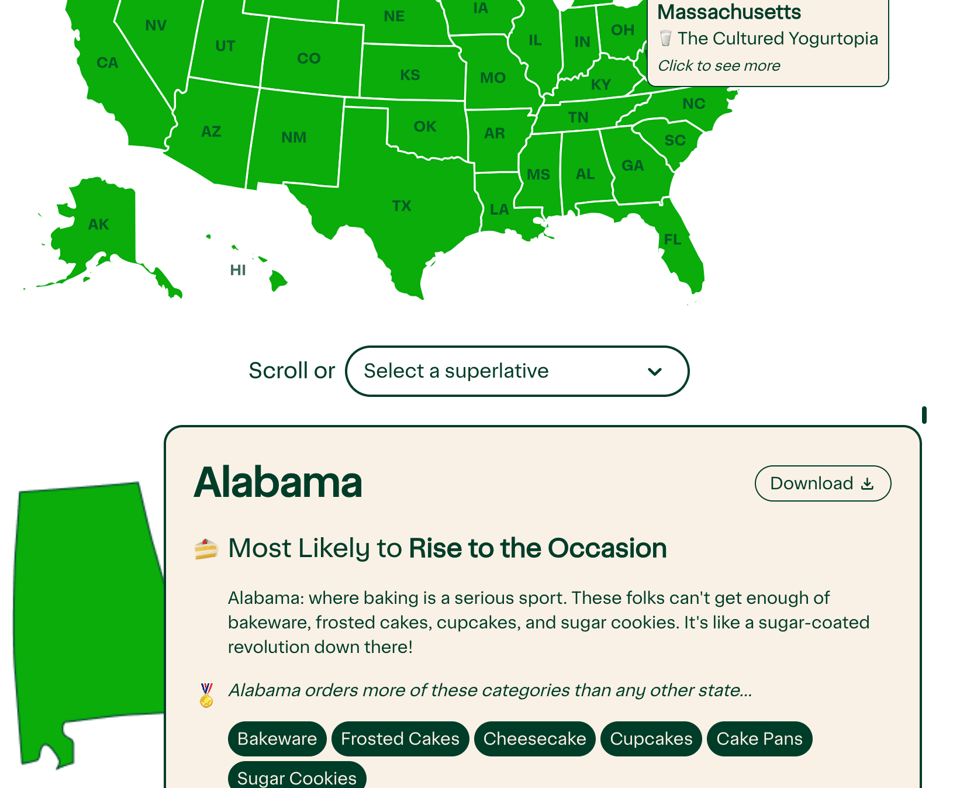Click the Sugar Cookies category tag
960x788 pixels.
tap(297, 777)
